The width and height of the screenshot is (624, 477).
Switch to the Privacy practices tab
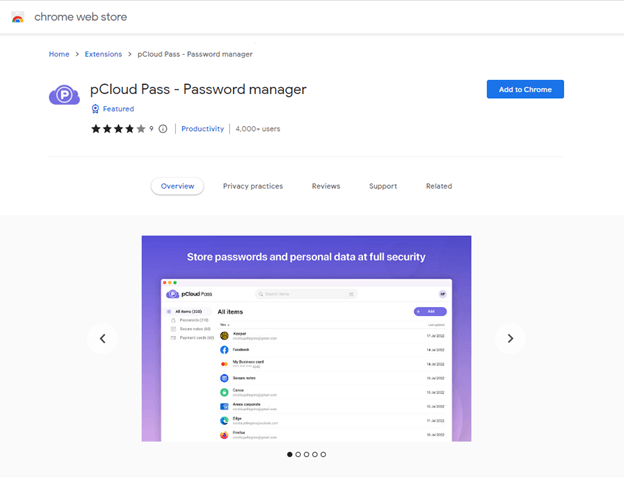coord(252,186)
